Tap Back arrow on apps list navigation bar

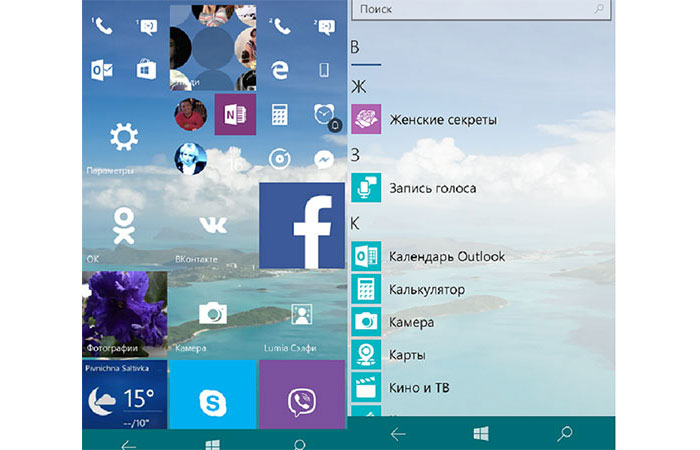pyautogui.click(x=398, y=433)
